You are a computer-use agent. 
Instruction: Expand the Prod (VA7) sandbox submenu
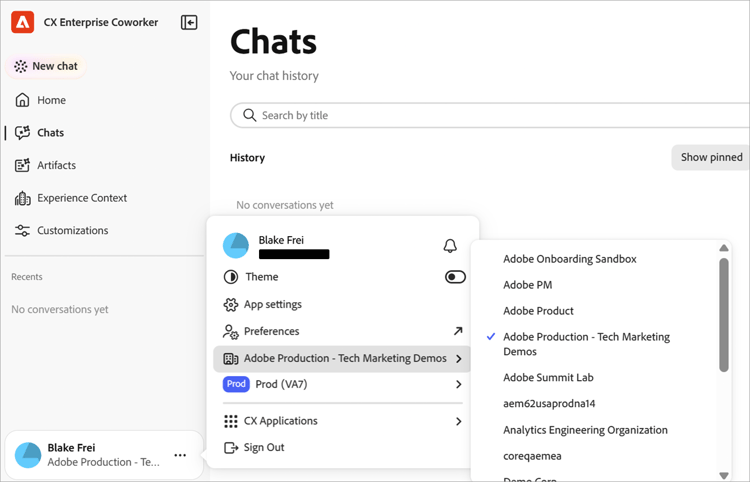342,384
